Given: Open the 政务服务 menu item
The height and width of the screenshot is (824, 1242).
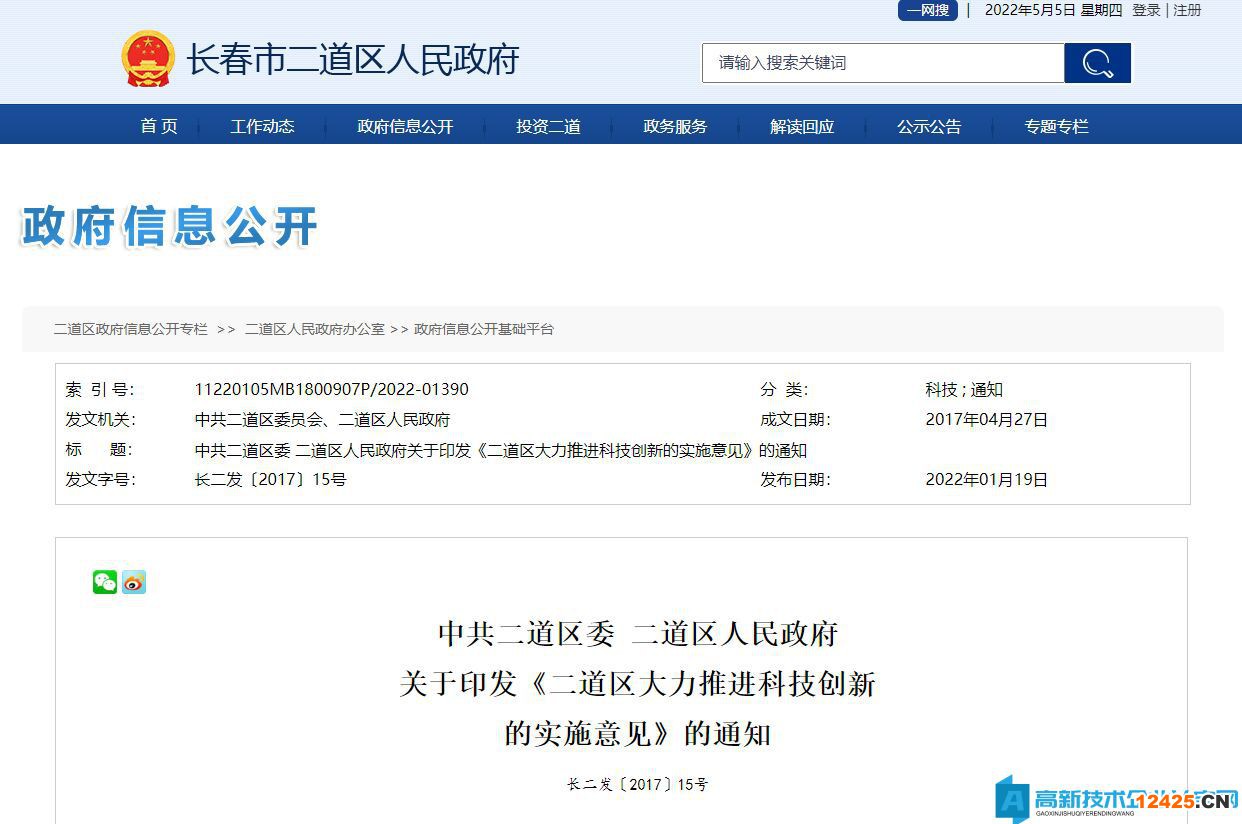Looking at the screenshot, I should (x=674, y=126).
